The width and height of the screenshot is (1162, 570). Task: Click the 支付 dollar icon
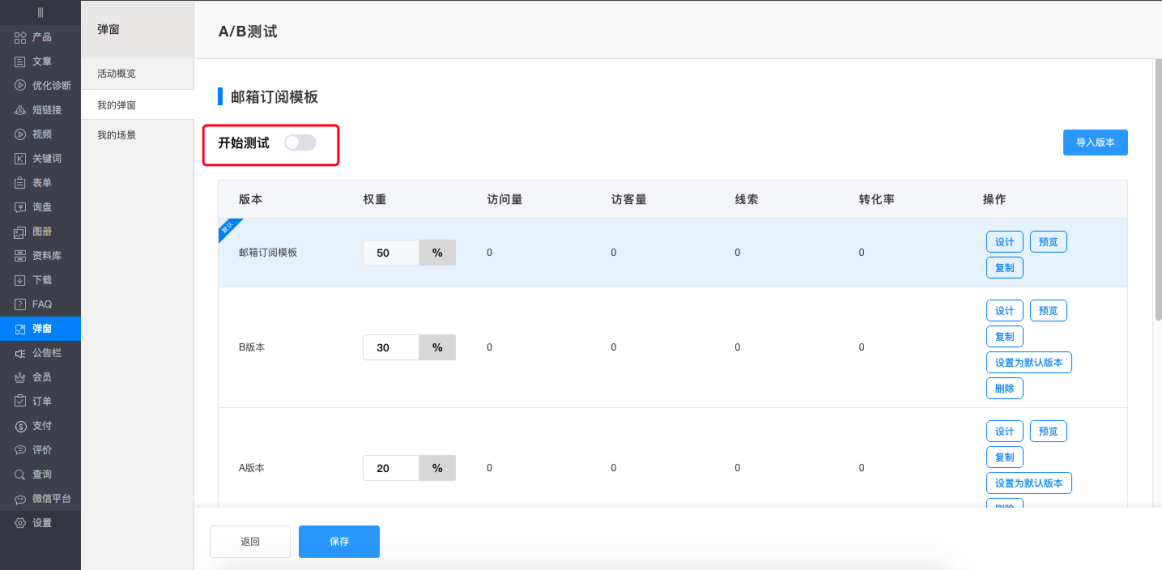pyautogui.click(x=20, y=425)
